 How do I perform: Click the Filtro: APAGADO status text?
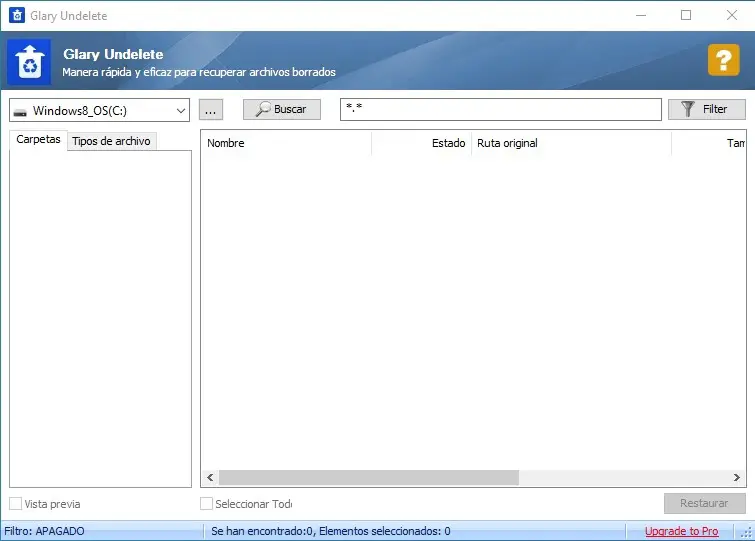click(44, 531)
